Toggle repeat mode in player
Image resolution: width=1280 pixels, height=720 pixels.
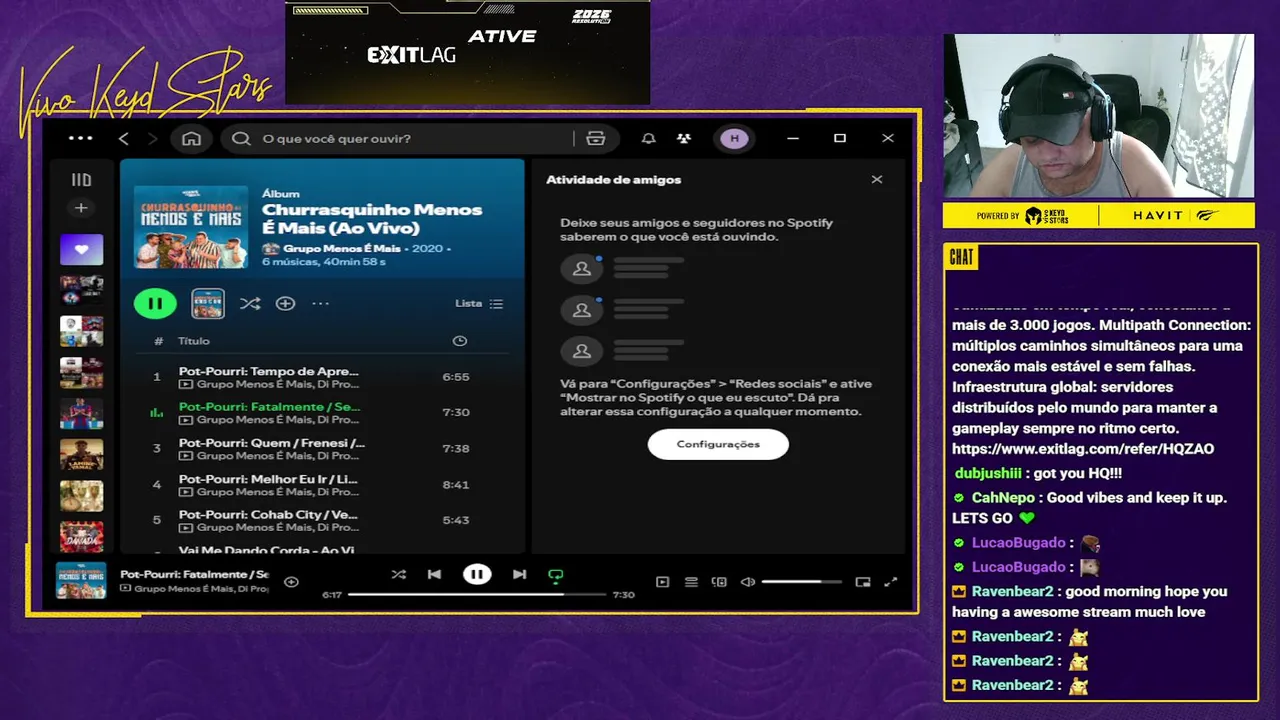[x=556, y=575]
